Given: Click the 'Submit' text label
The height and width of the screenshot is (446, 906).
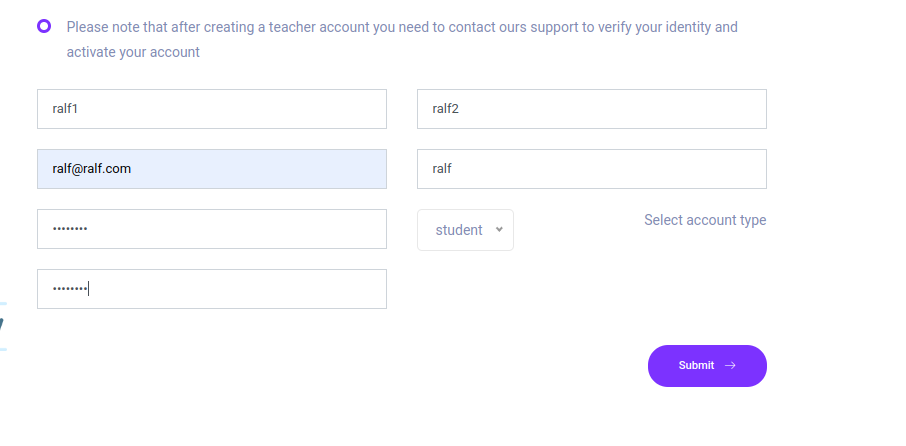Looking at the screenshot, I should (x=696, y=366).
